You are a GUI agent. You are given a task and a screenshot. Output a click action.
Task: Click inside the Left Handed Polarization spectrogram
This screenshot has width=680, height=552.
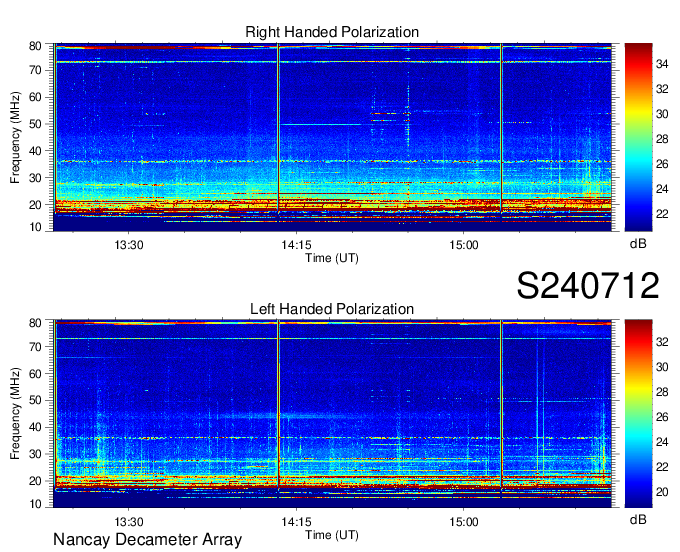(332, 414)
